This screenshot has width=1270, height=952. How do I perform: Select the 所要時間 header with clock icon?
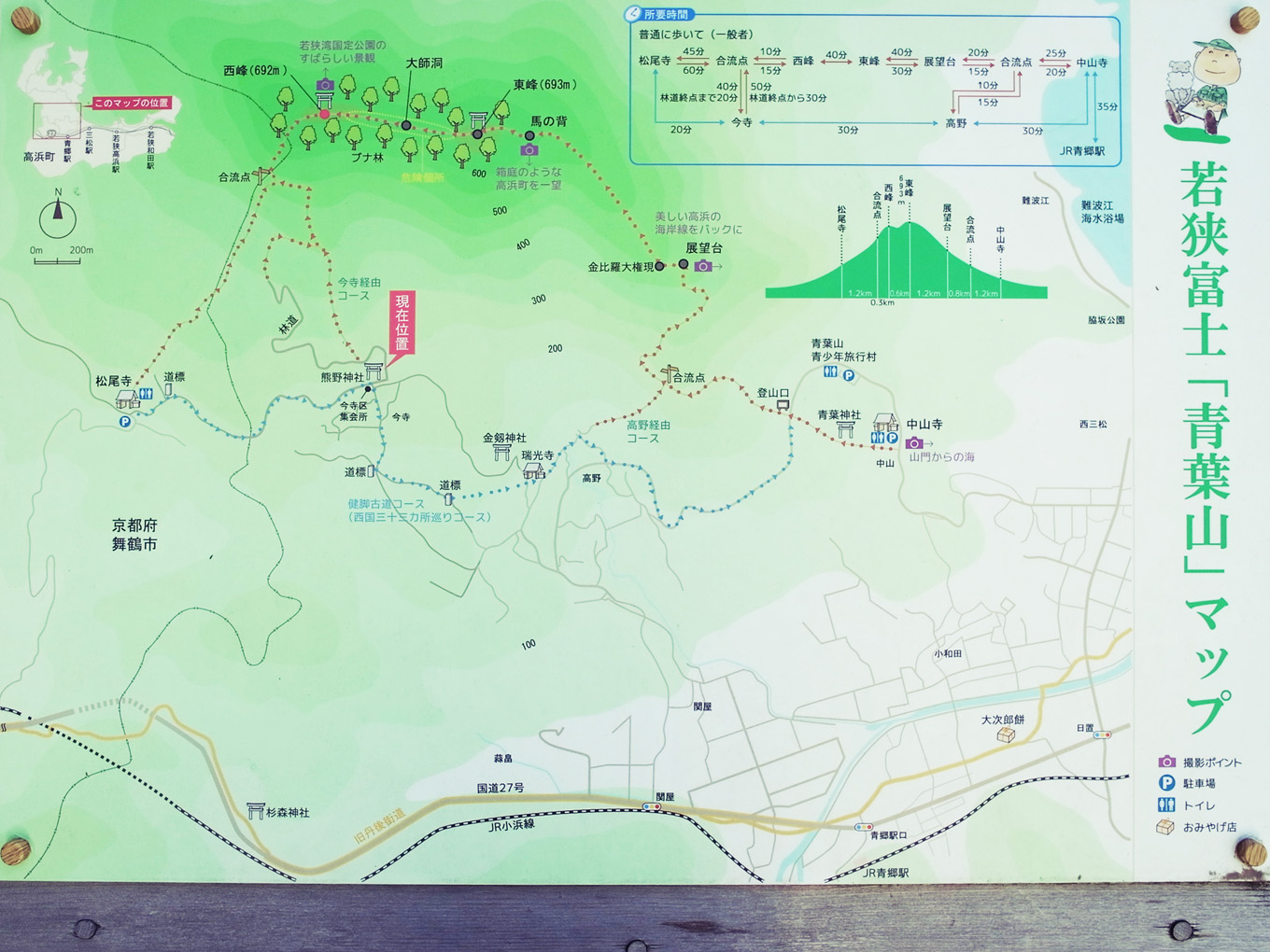click(x=658, y=14)
